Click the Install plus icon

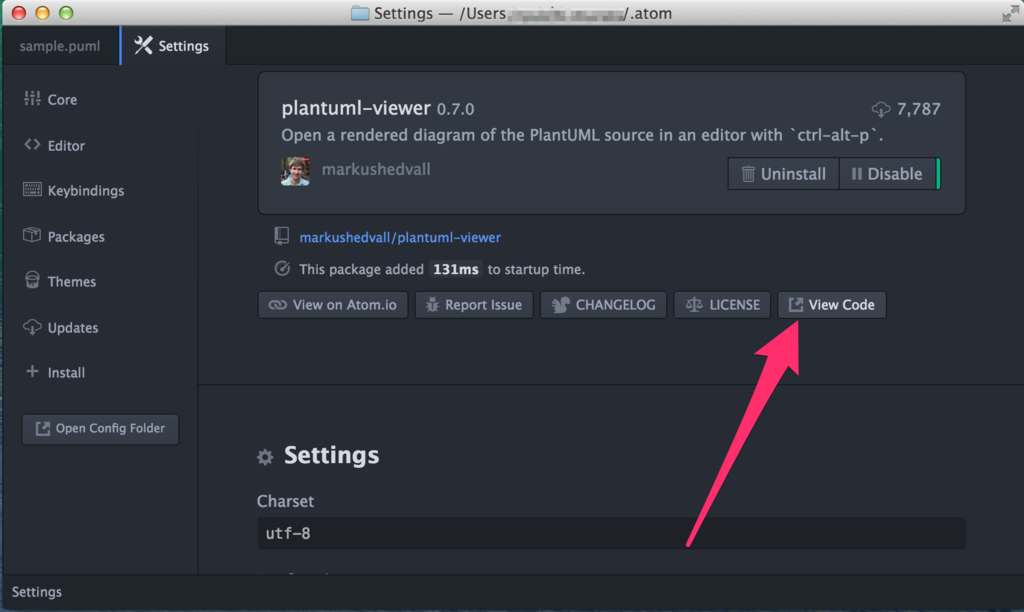point(32,371)
